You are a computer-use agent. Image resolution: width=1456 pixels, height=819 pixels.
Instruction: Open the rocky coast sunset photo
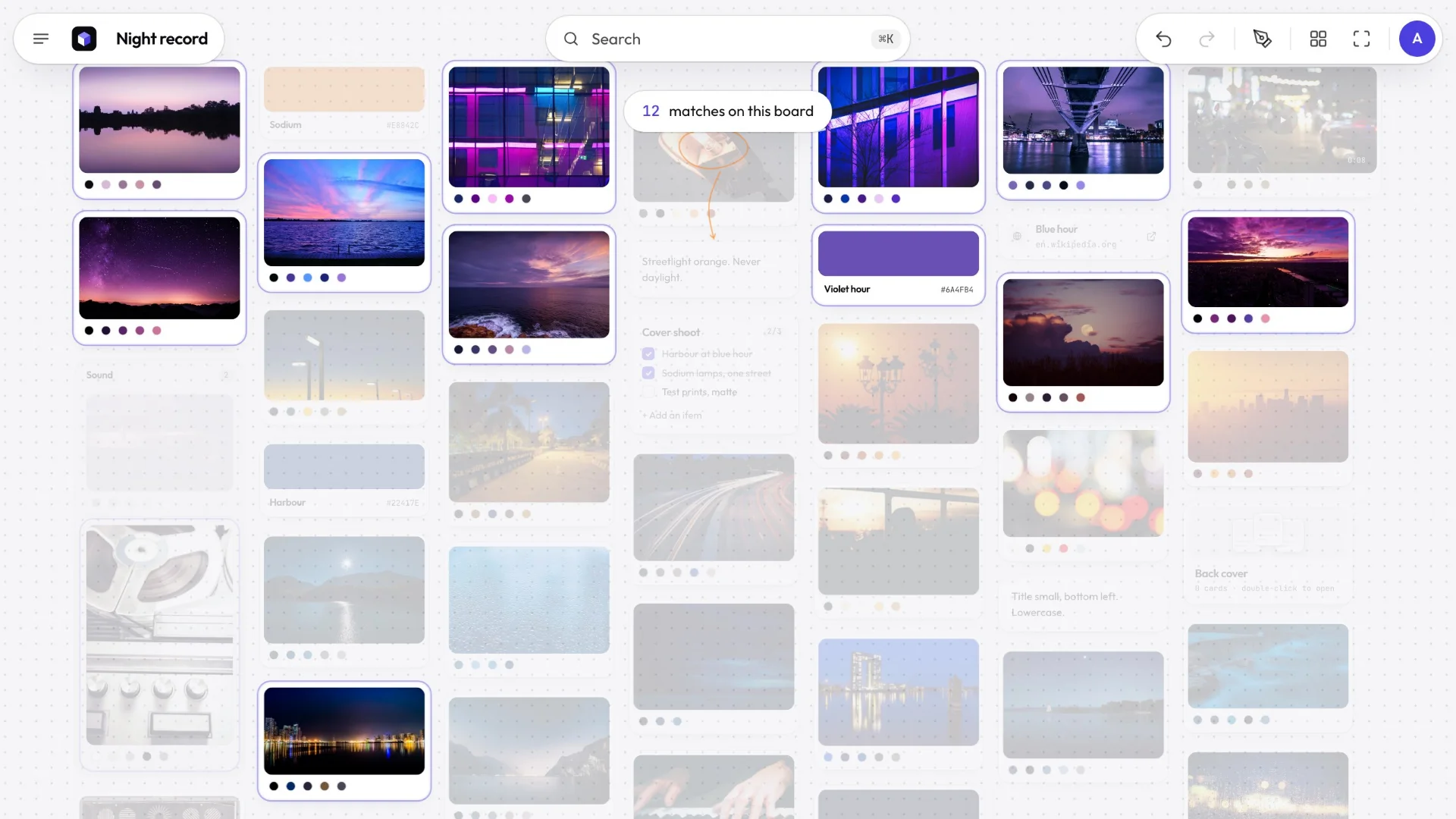click(x=529, y=284)
